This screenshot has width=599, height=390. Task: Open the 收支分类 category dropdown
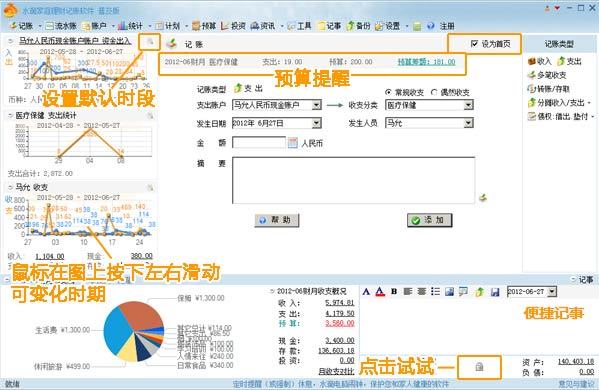[x=468, y=105]
